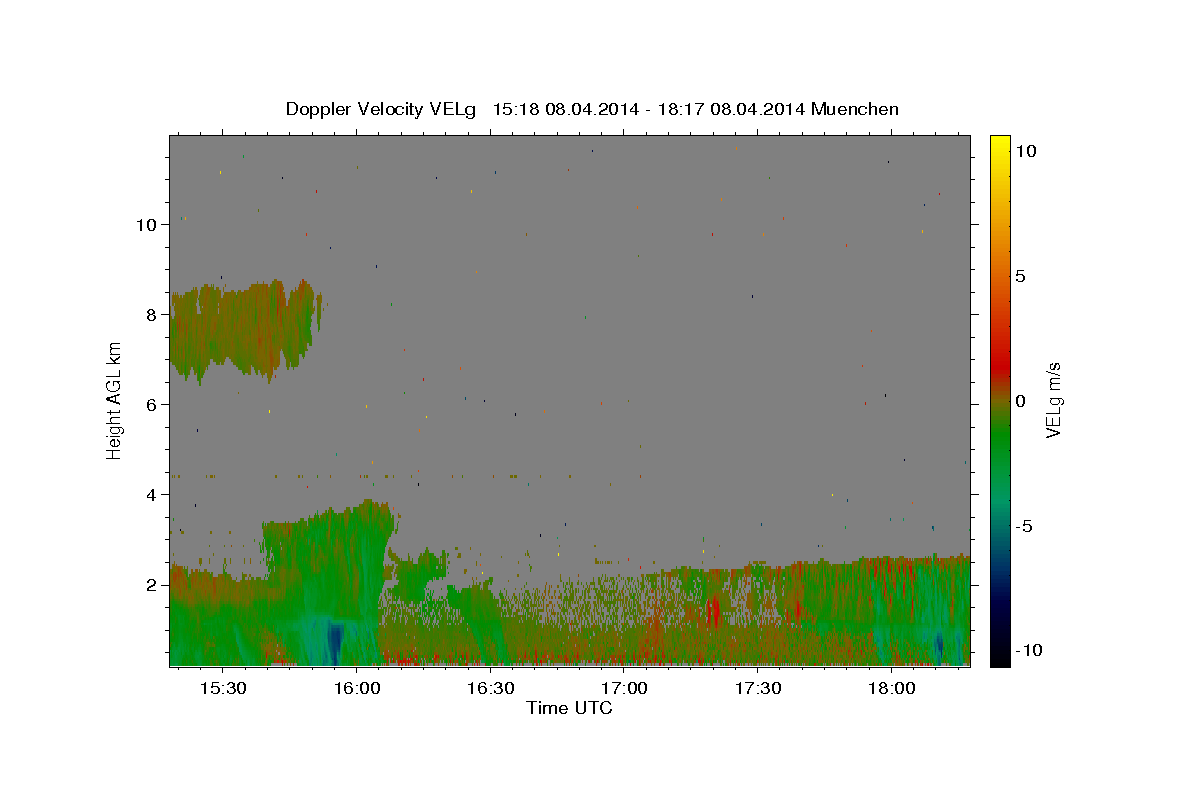Click the high cloud layer near 8 km
This screenshot has height=800, width=1200.
pyautogui.click(x=243, y=332)
